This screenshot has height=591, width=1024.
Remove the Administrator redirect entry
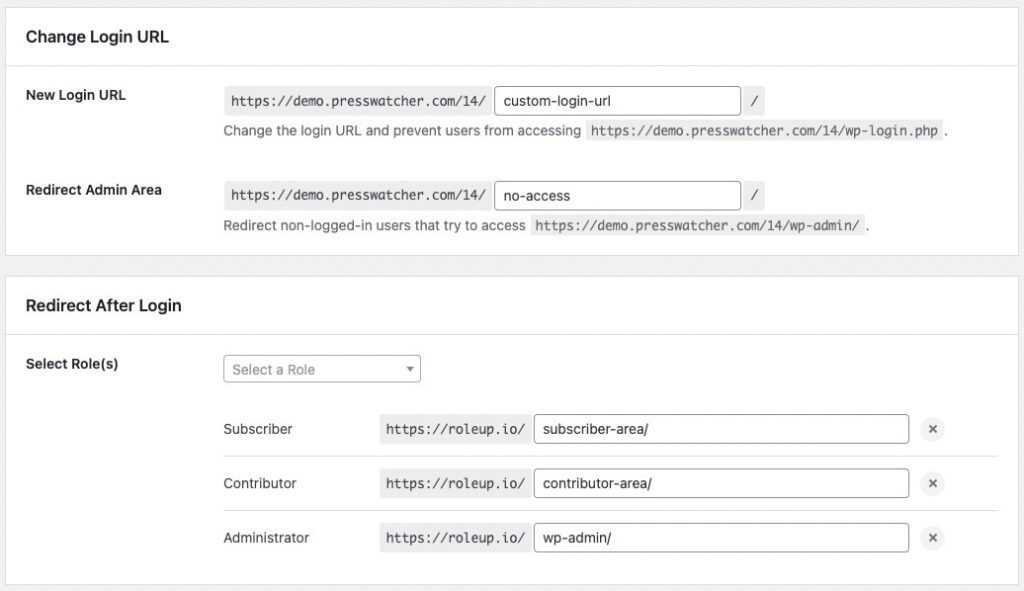coord(932,538)
